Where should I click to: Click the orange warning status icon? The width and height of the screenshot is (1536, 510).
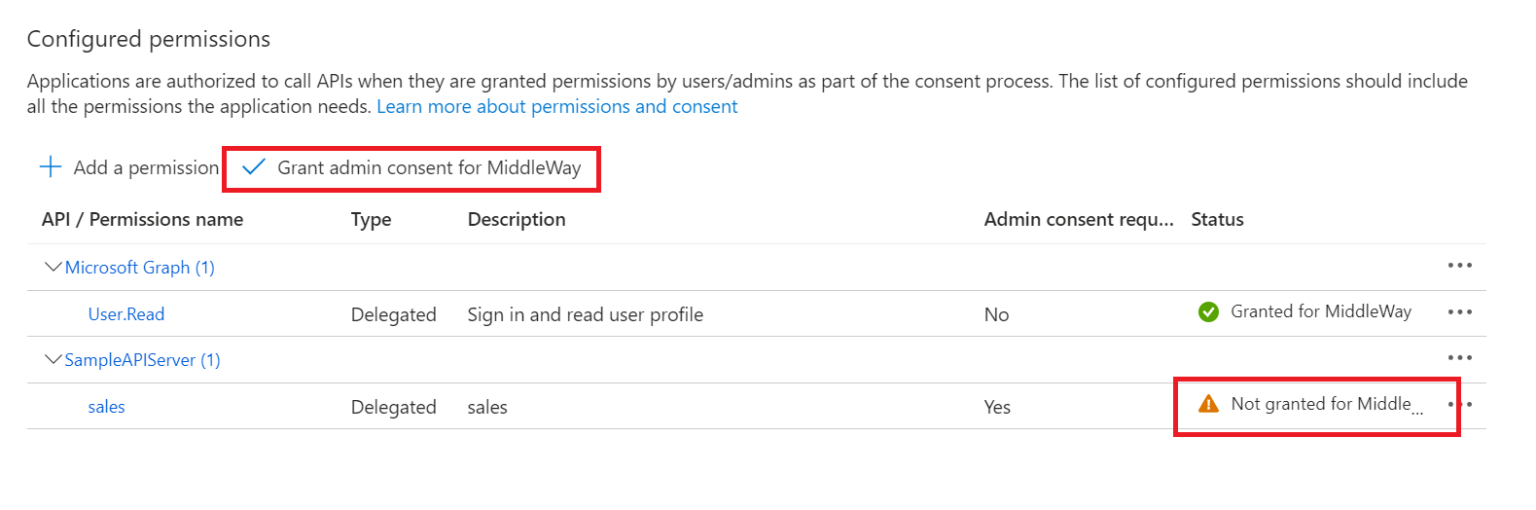[1208, 404]
